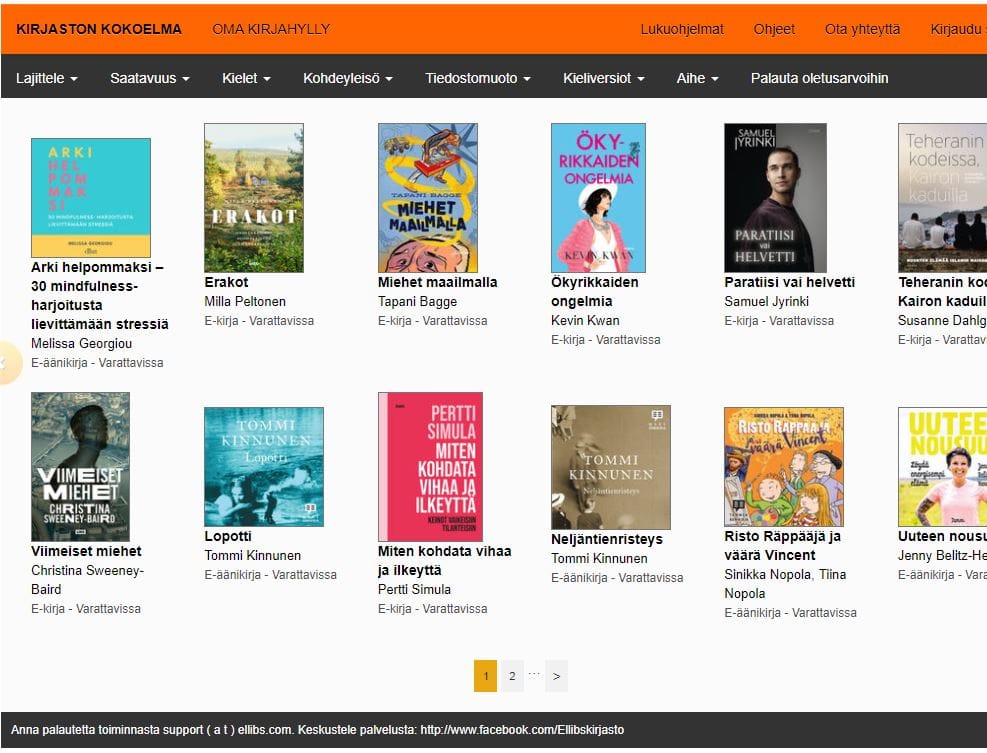The height and width of the screenshot is (753, 987).
Task: Open the Aihe subject dropdown
Action: pos(697,78)
